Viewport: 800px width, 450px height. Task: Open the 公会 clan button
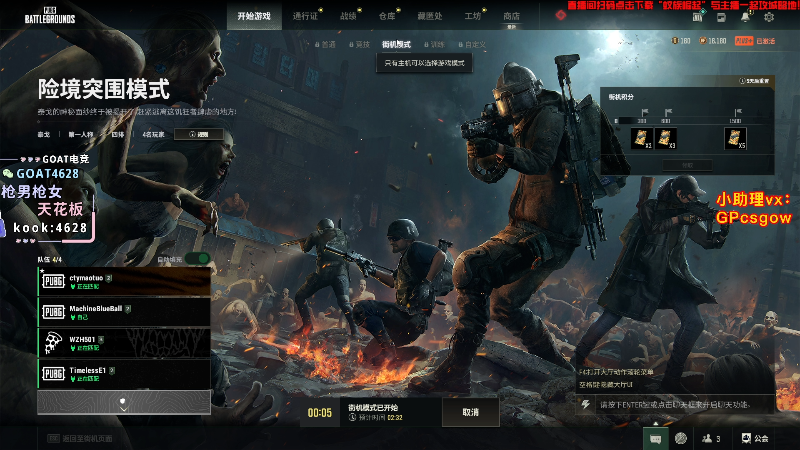pos(755,438)
